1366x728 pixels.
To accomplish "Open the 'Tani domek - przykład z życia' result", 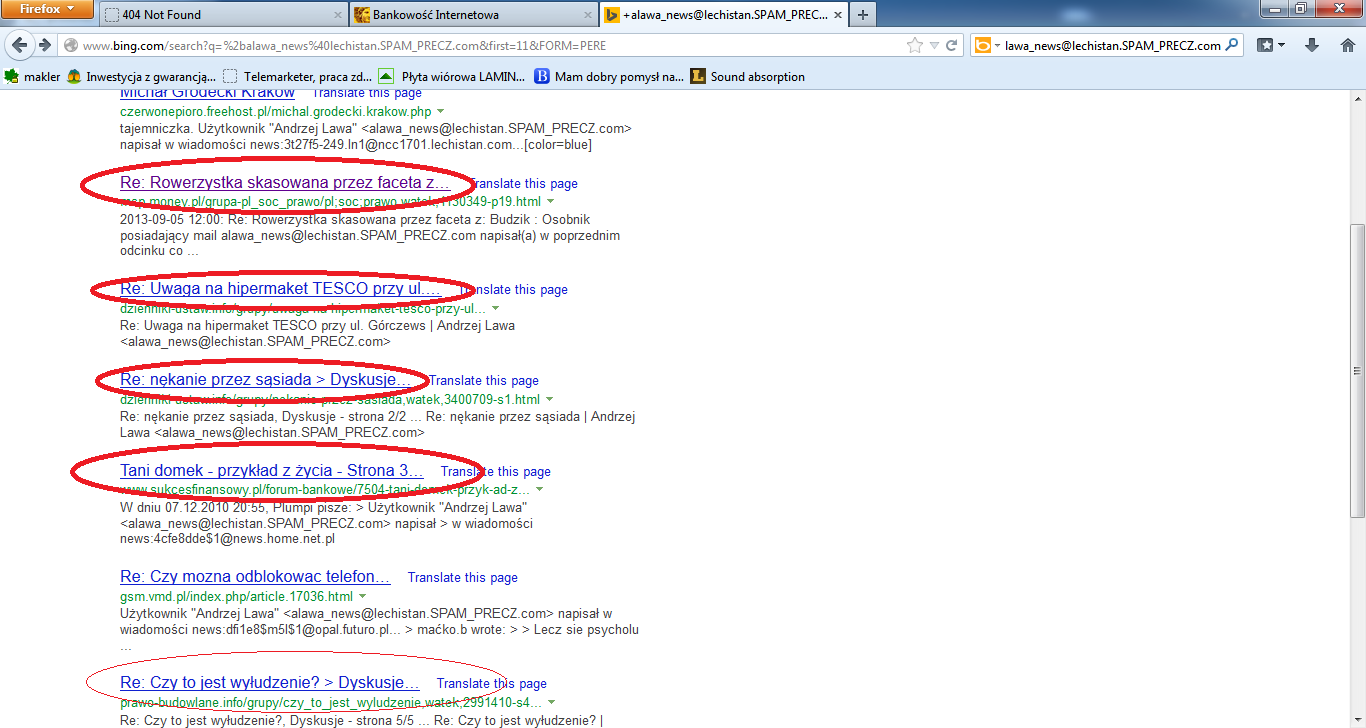I will [271, 471].
